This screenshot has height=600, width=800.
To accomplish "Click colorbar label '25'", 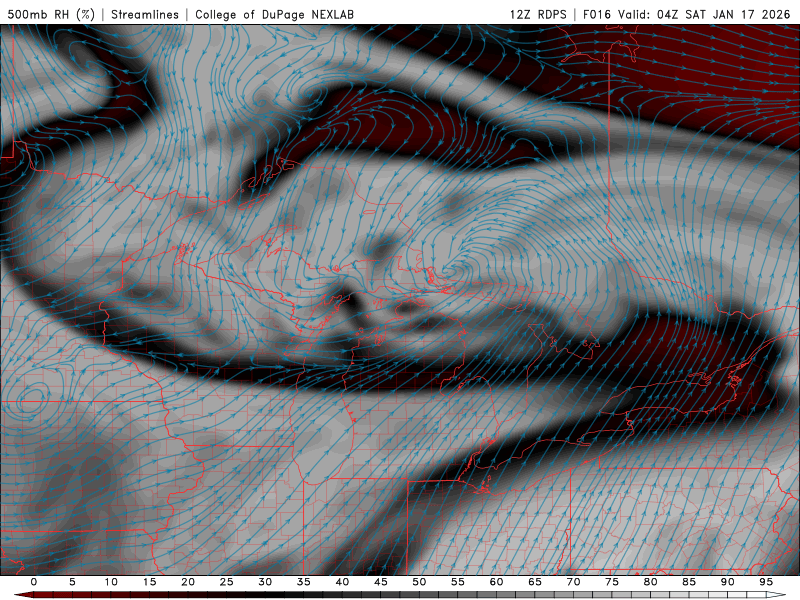I will point(227,582).
